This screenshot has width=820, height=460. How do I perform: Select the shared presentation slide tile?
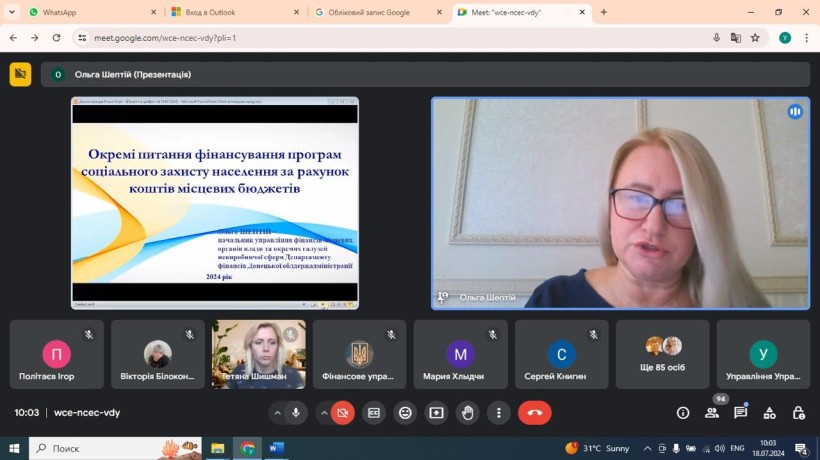click(215, 203)
